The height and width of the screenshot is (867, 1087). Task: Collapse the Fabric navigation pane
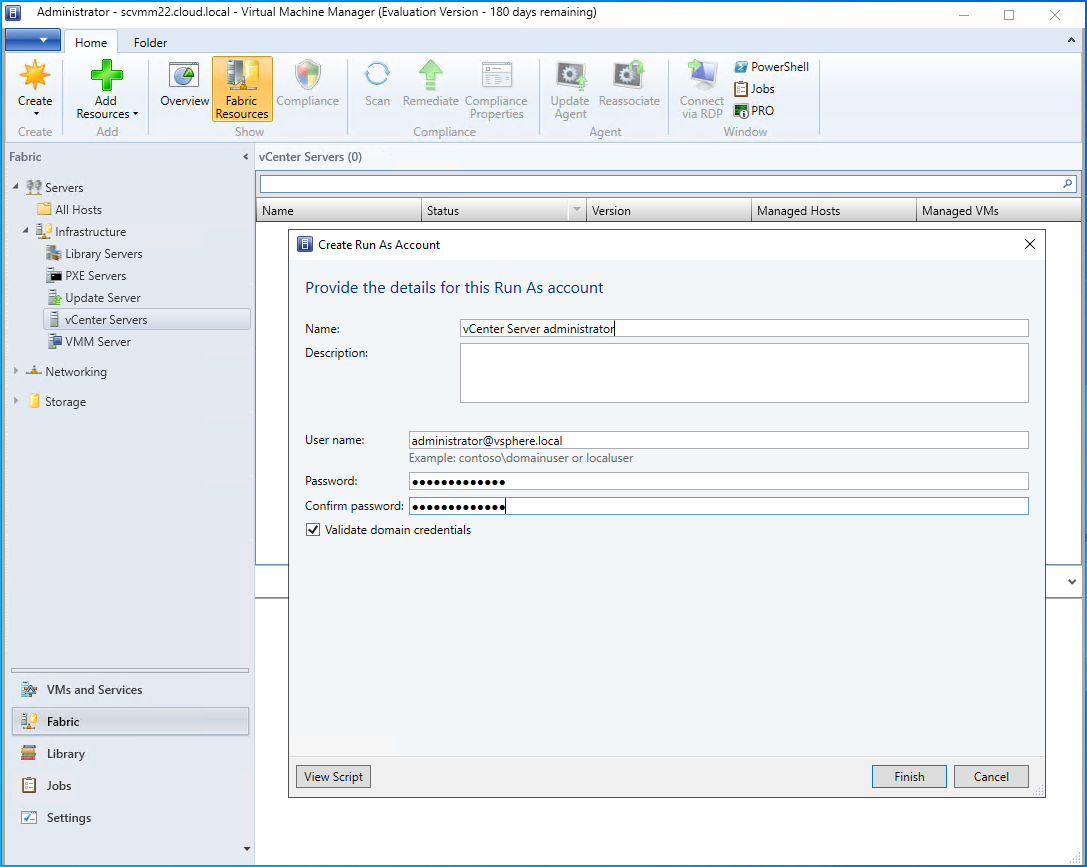click(245, 157)
